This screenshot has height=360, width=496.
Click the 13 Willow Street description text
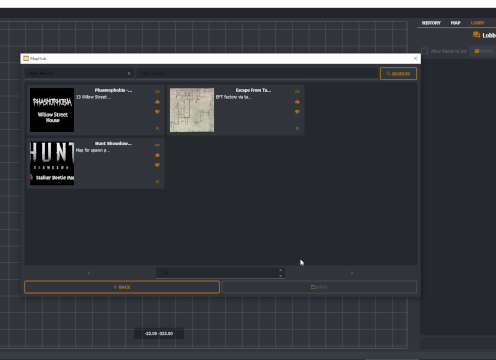click(93, 97)
